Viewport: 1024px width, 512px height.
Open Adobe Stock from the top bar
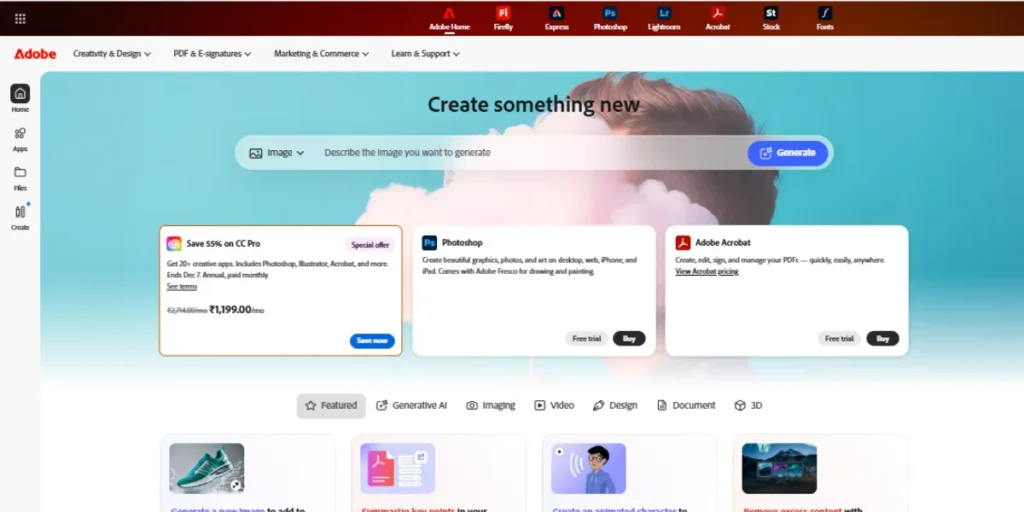(771, 17)
